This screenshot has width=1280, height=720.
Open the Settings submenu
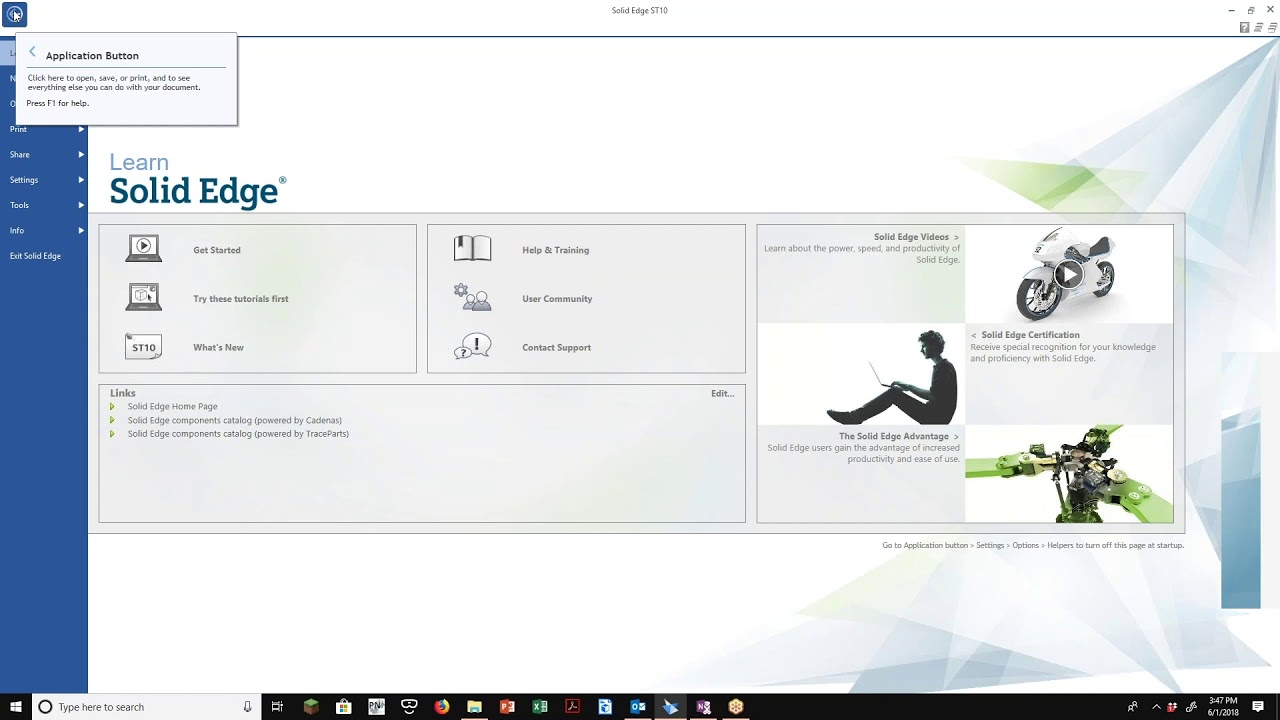(x=44, y=180)
